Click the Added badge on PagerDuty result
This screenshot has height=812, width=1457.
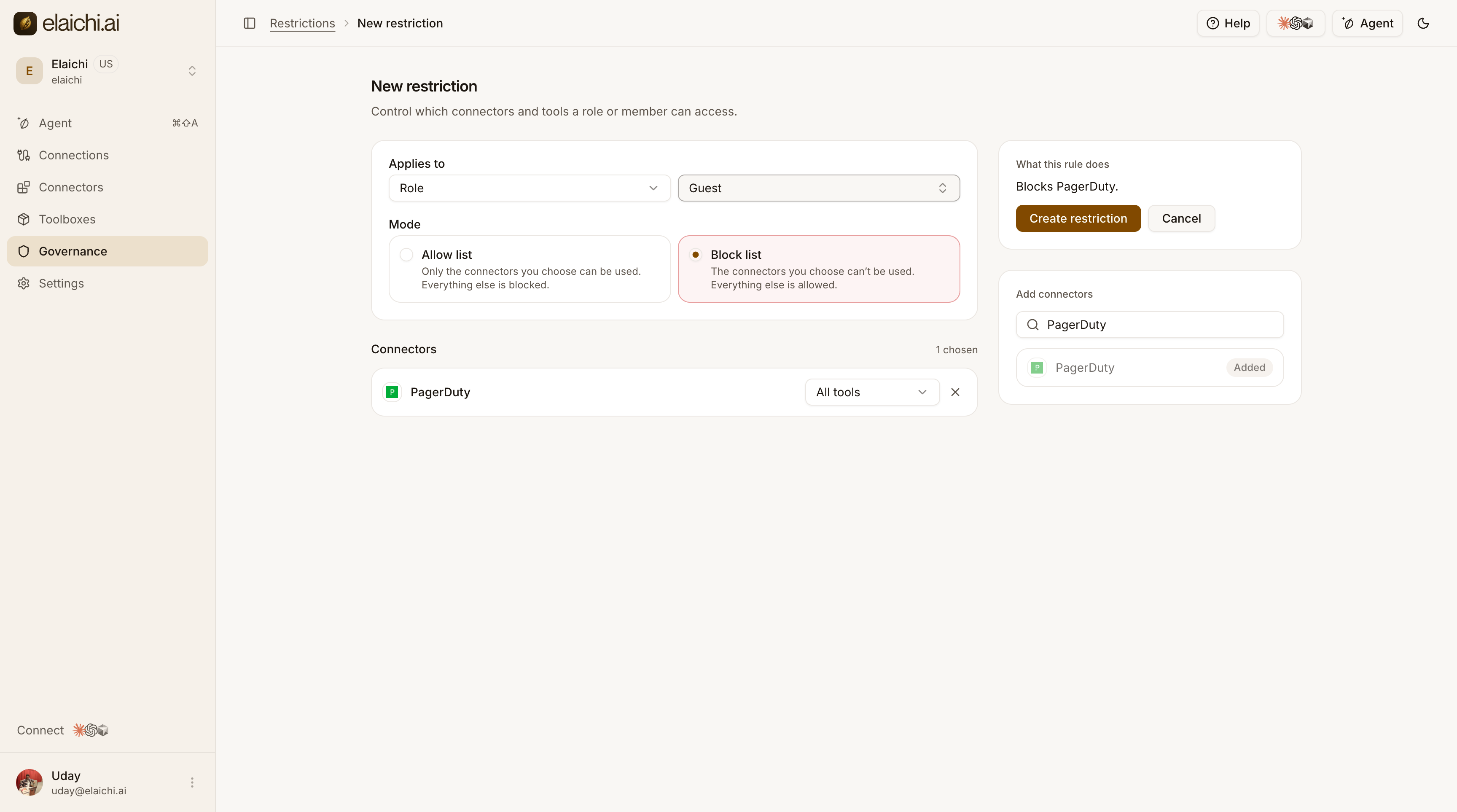tap(1250, 368)
